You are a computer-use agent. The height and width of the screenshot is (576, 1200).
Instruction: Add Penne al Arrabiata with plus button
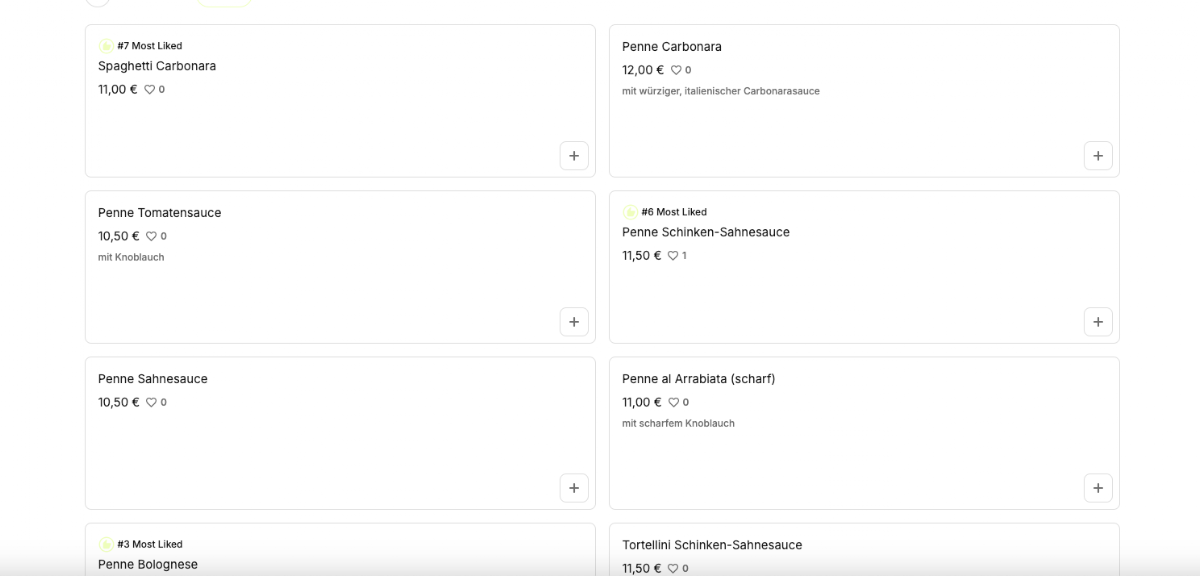[x=1098, y=488]
